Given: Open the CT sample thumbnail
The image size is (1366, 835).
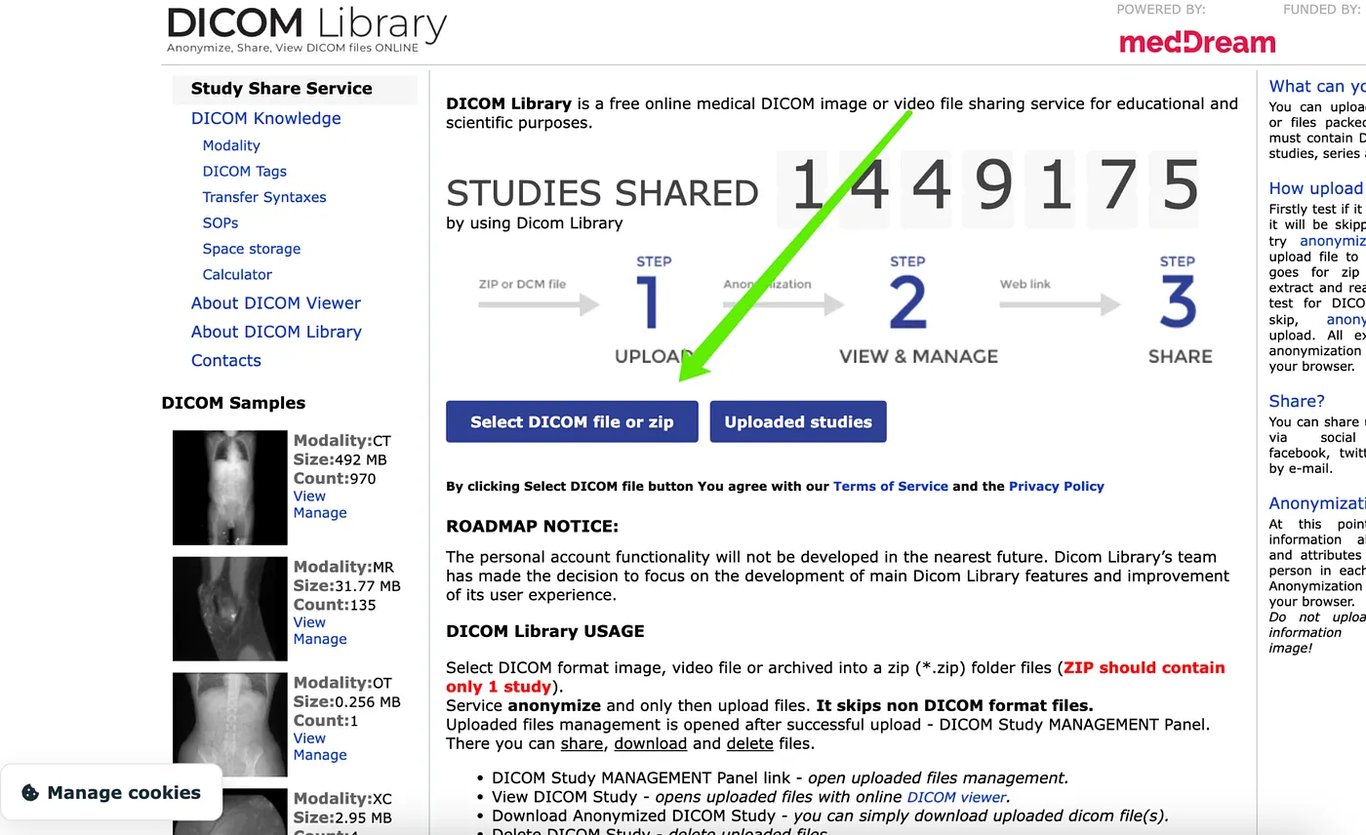Looking at the screenshot, I should (x=229, y=487).
